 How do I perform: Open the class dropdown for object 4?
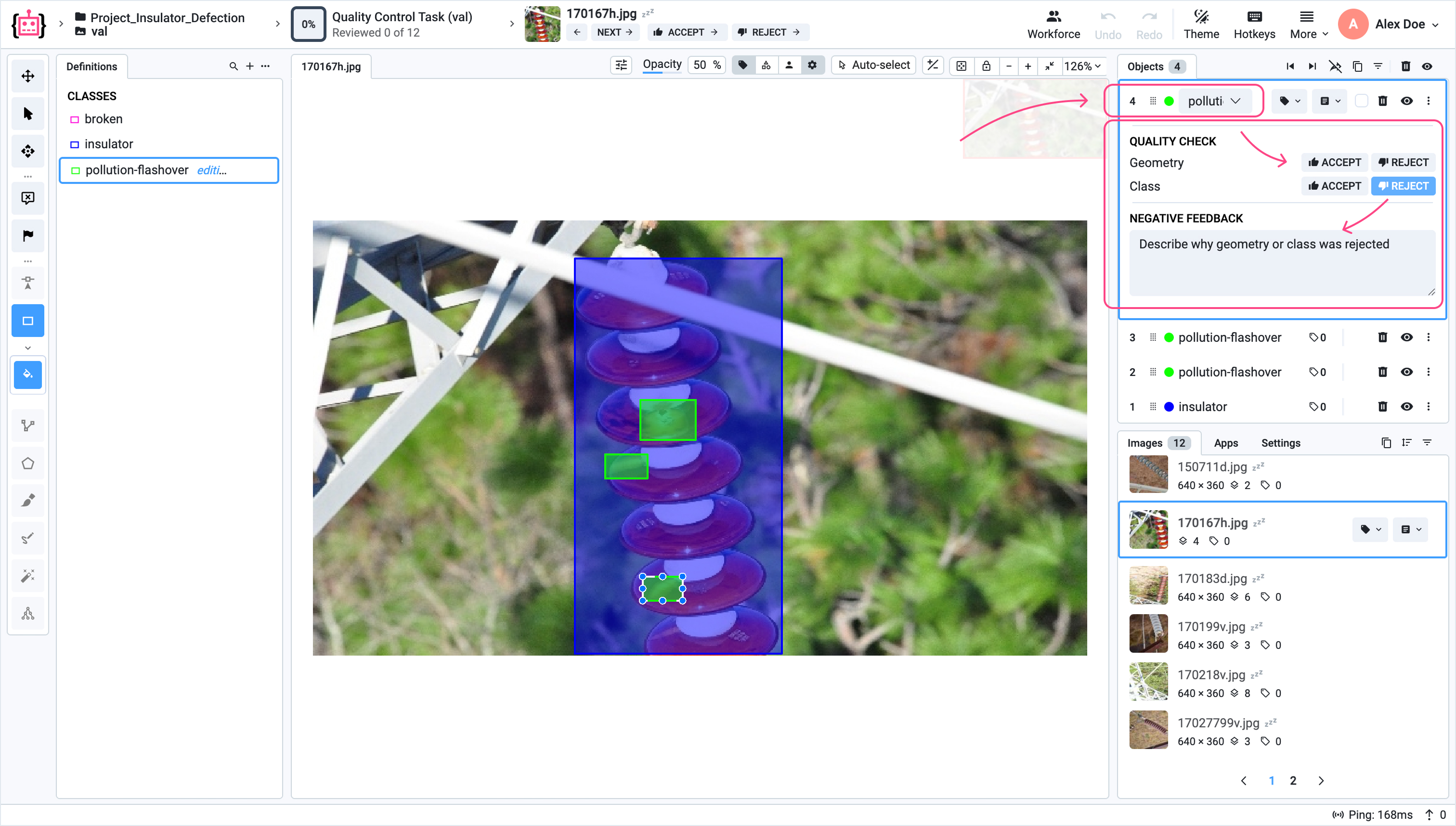tap(1214, 101)
